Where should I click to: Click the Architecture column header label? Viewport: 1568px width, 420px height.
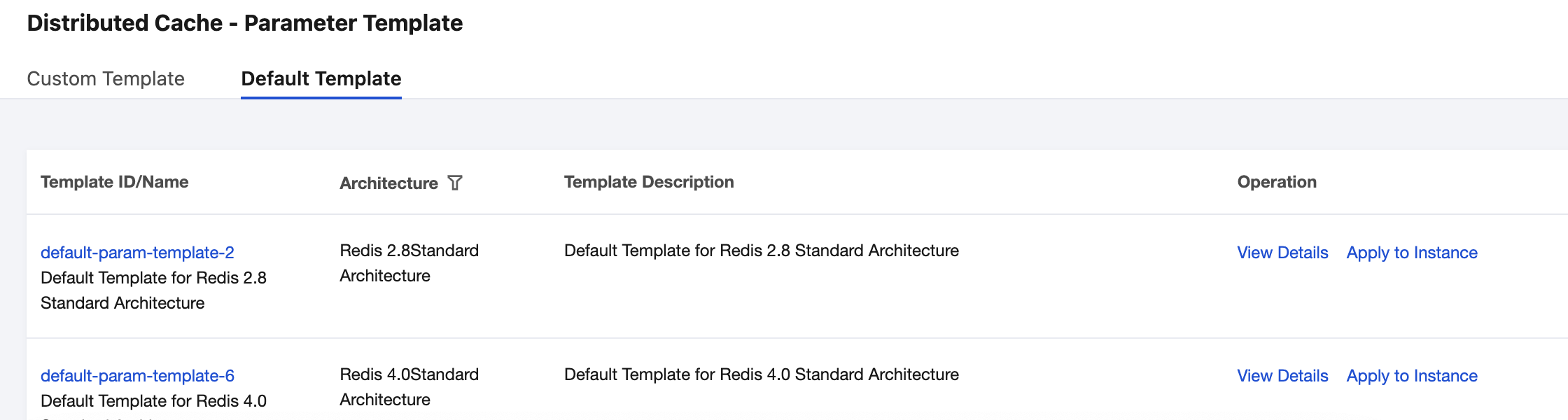click(x=388, y=183)
